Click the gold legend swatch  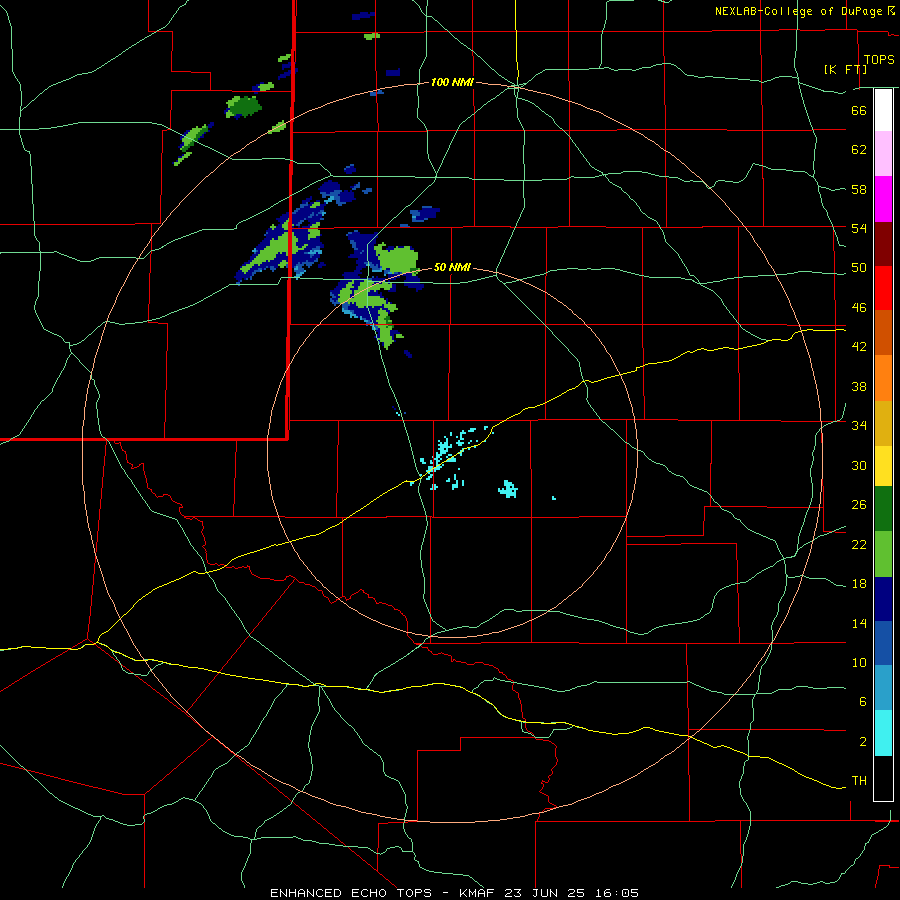883,423
